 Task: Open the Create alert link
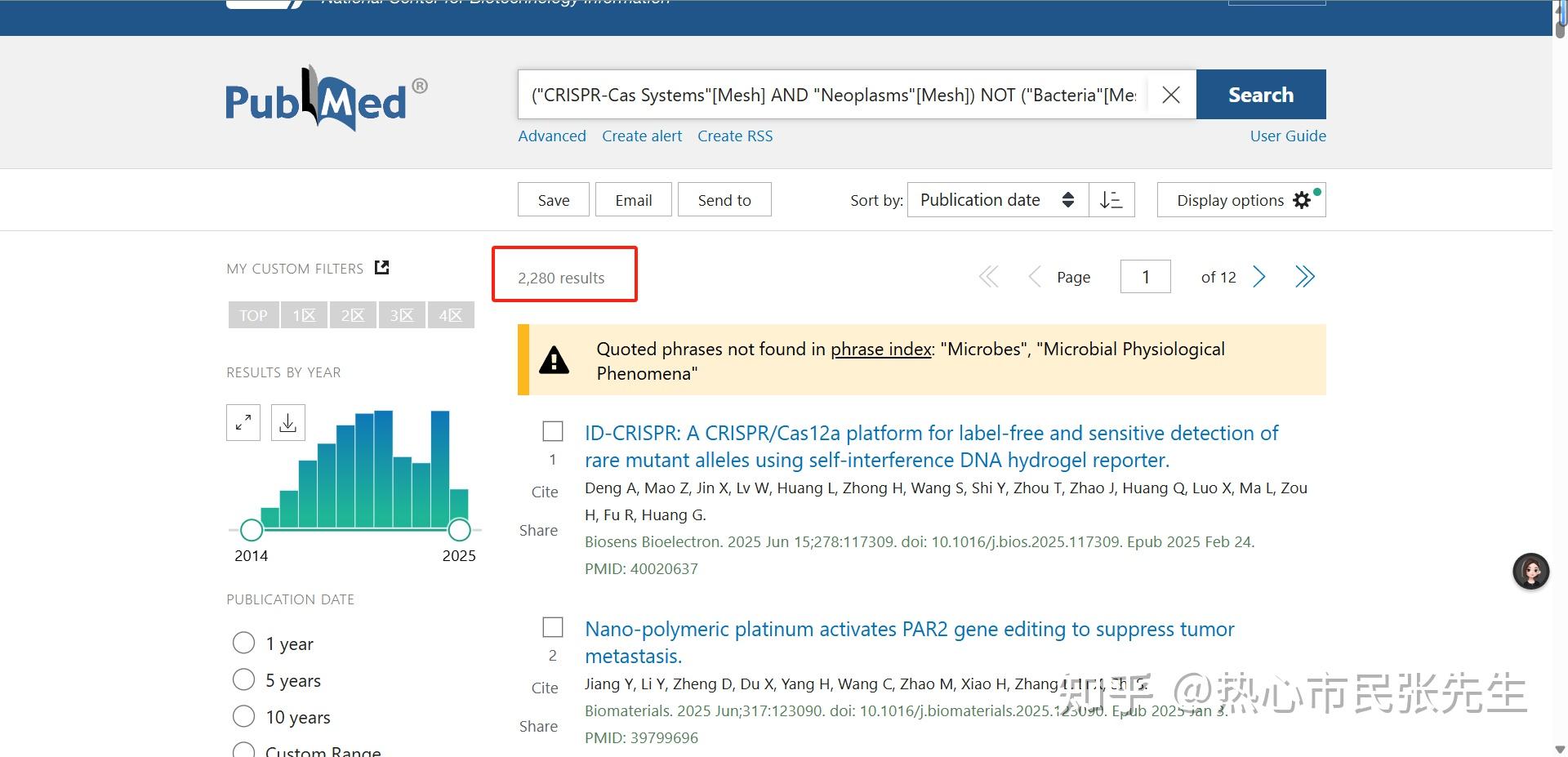642,136
